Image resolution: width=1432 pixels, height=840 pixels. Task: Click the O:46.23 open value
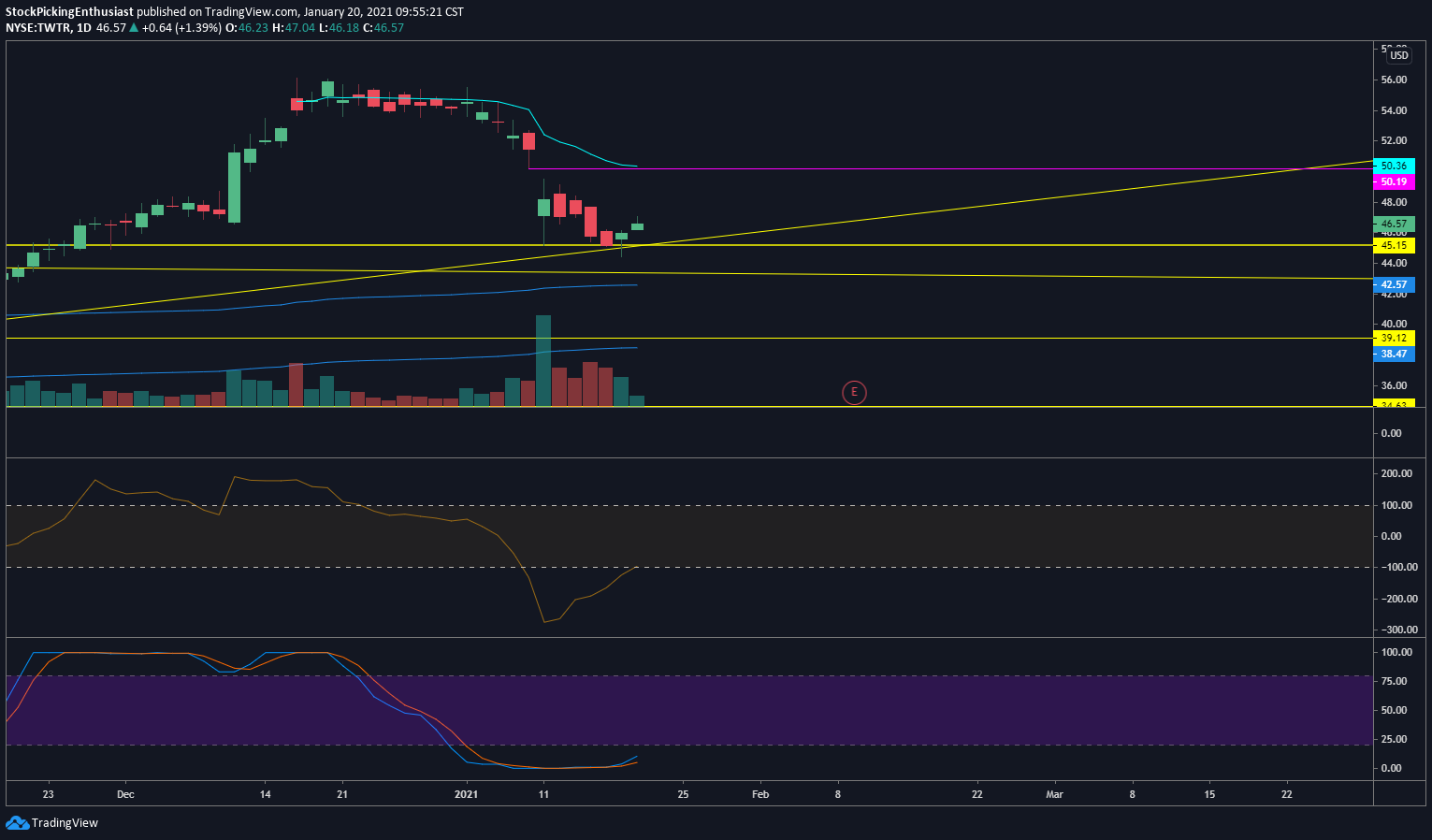click(x=247, y=28)
